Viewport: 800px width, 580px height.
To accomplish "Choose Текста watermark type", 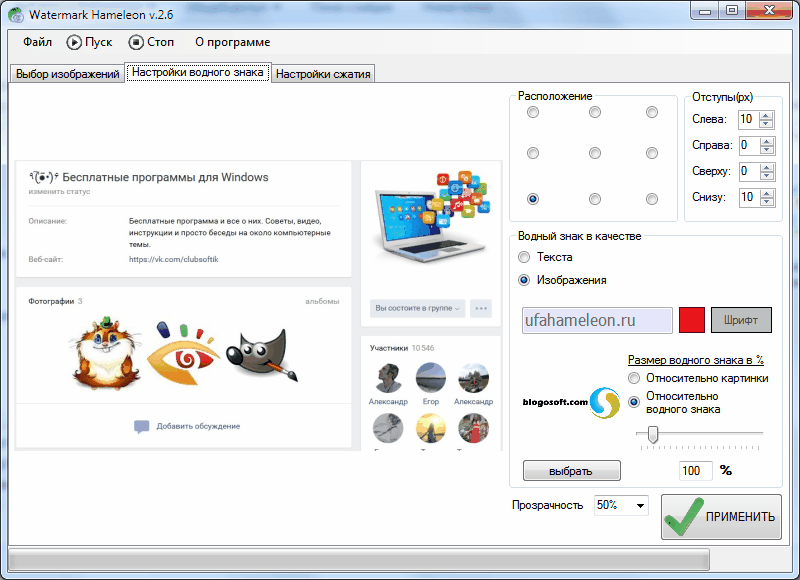I will [x=524, y=257].
